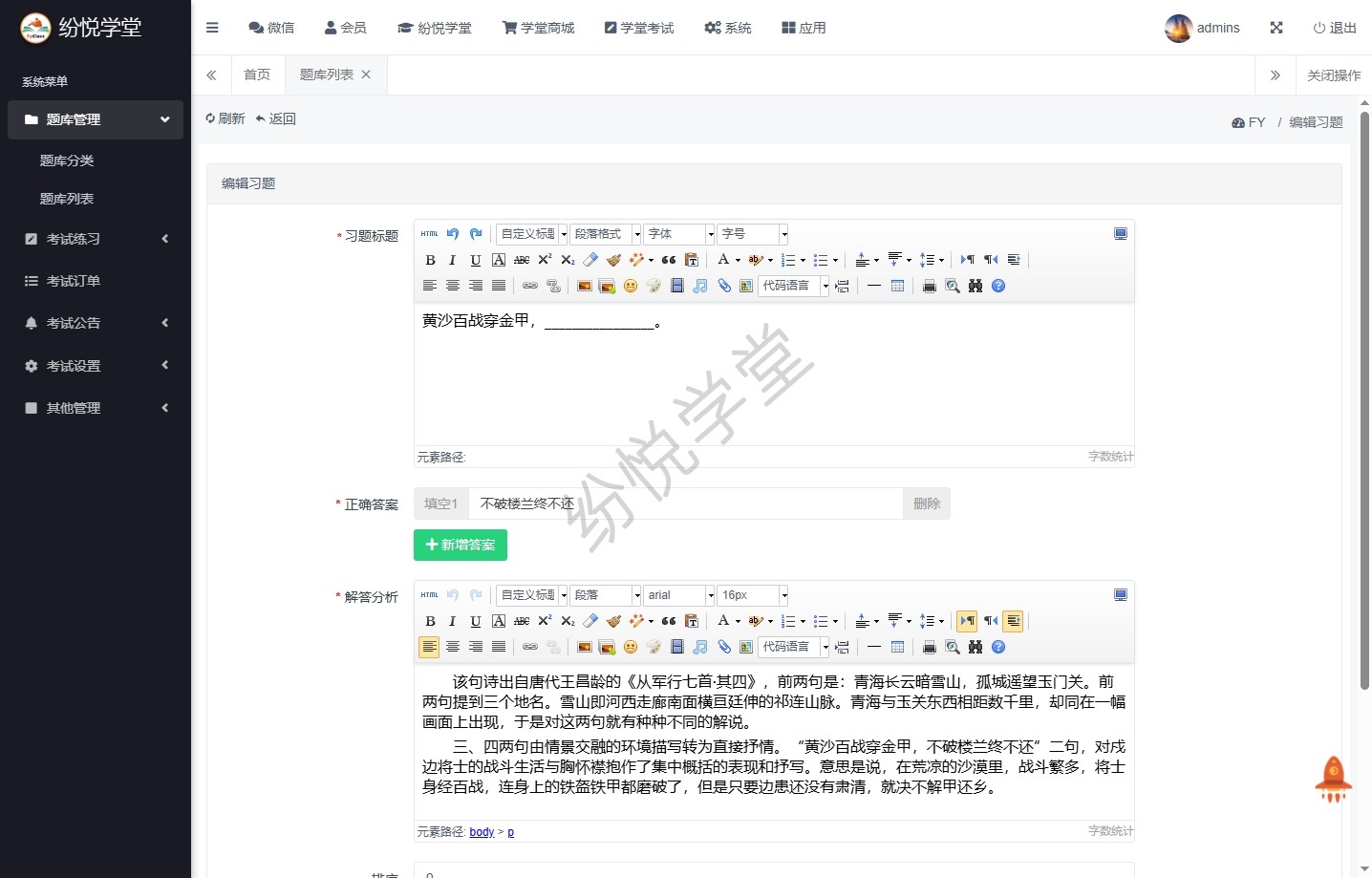The image size is (1372, 878).
Task: Click the rocket back-to-top icon
Action: click(x=1333, y=779)
